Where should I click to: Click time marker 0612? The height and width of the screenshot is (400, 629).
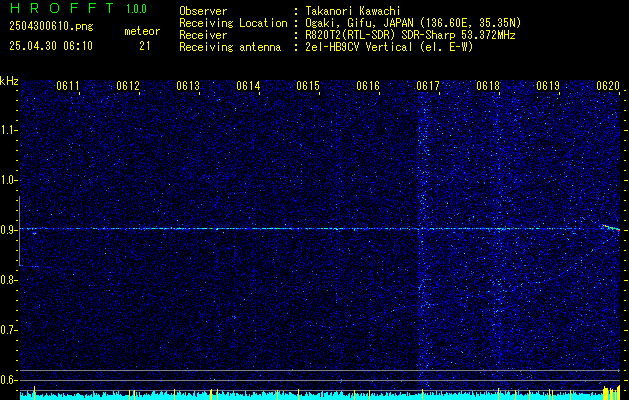[x=128, y=86]
